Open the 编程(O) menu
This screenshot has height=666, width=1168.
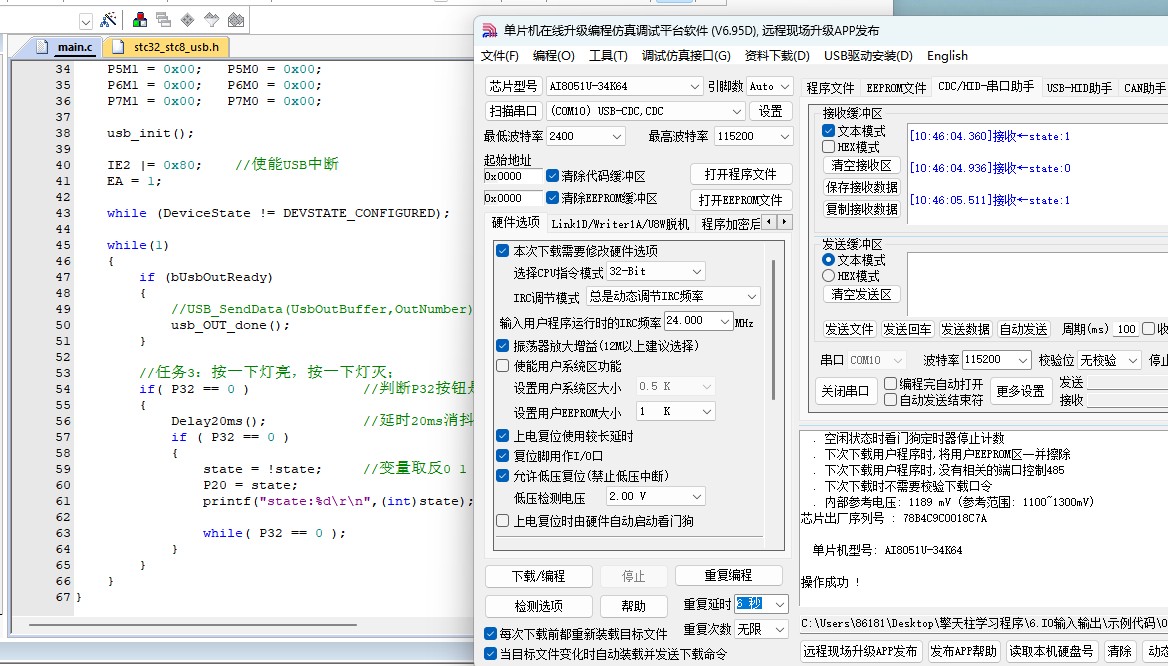click(x=553, y=56)
